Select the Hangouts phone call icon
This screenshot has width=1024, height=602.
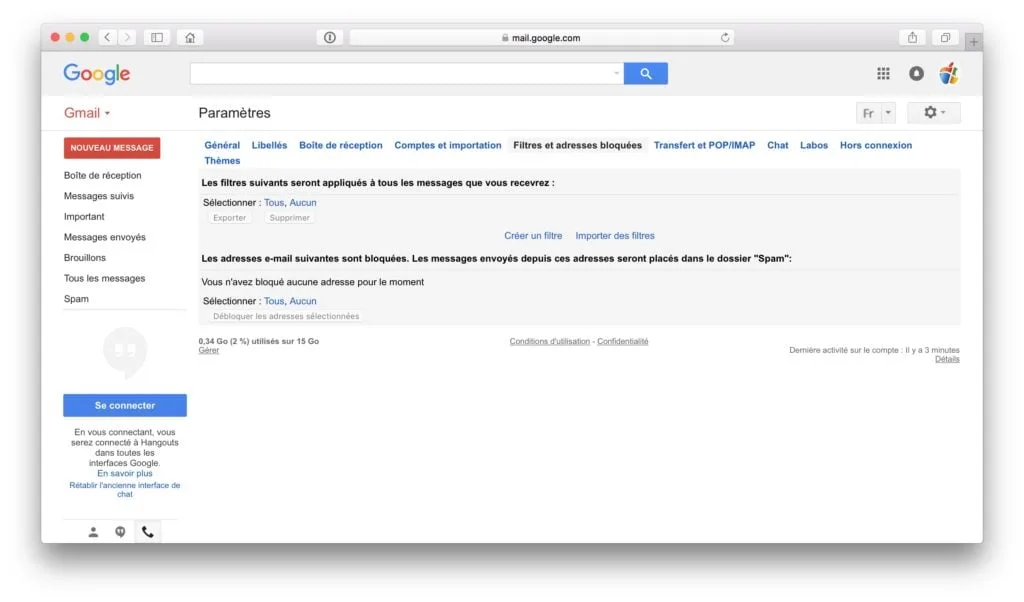click(148, 531)
